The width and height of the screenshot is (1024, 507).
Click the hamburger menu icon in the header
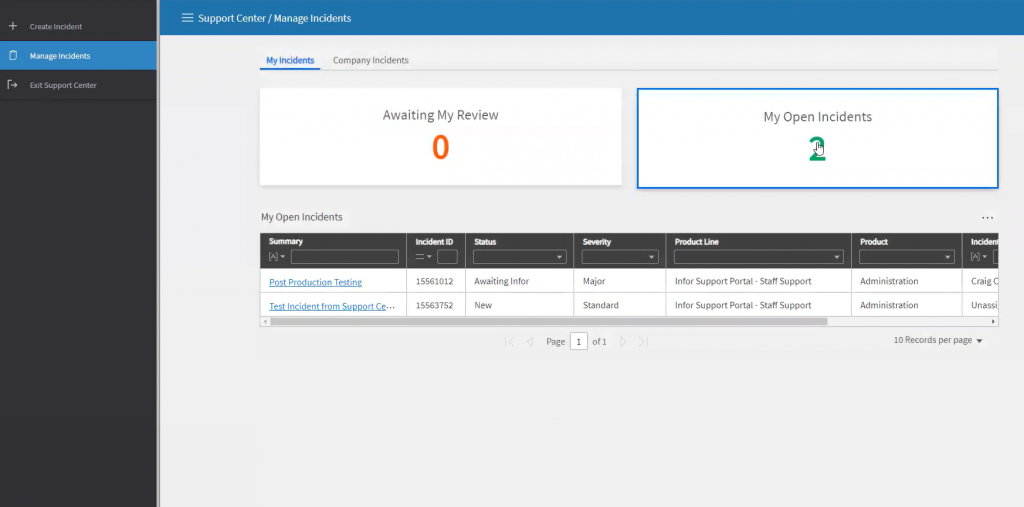point(187,18)
